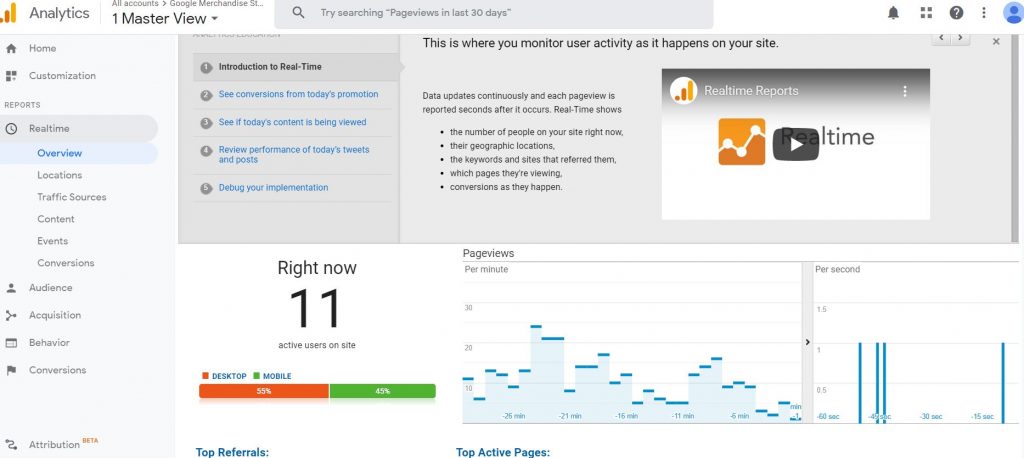This screenshot has width=1024, height=458.
Task: Click the user account avatar
Action: [1014, 12]
